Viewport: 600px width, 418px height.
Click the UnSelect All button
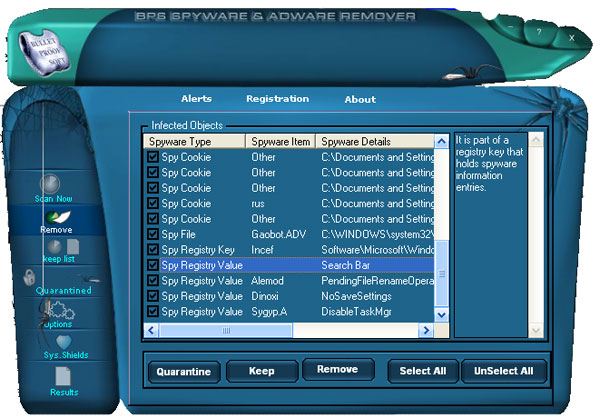[x=504, y=371]
